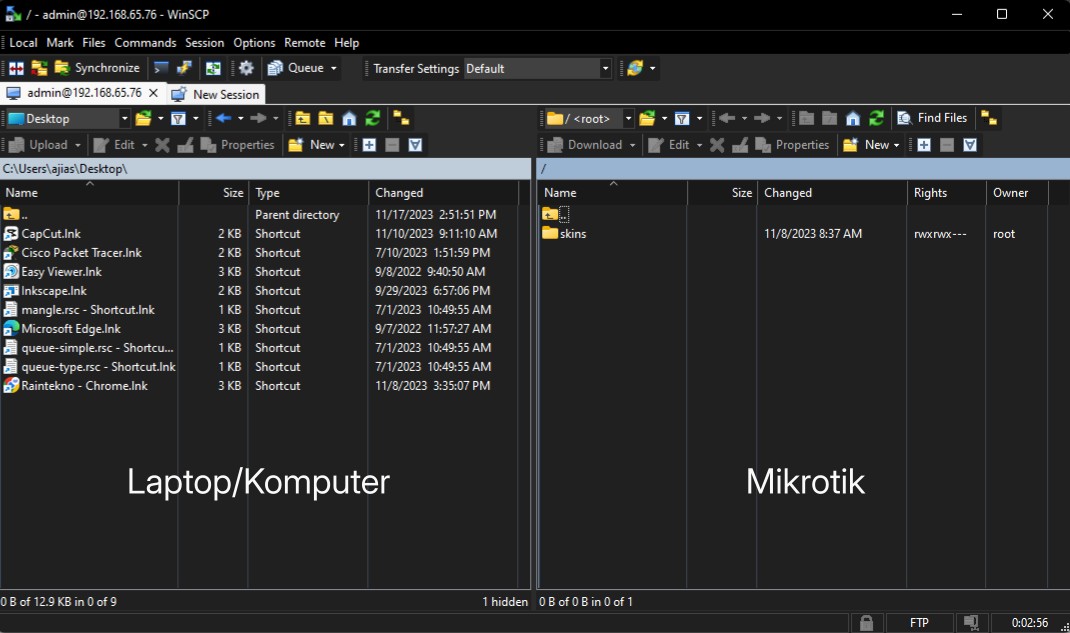Refresh the local panel directory
The height and width of the screenshot is (633, 1070).
pos(372,118)
